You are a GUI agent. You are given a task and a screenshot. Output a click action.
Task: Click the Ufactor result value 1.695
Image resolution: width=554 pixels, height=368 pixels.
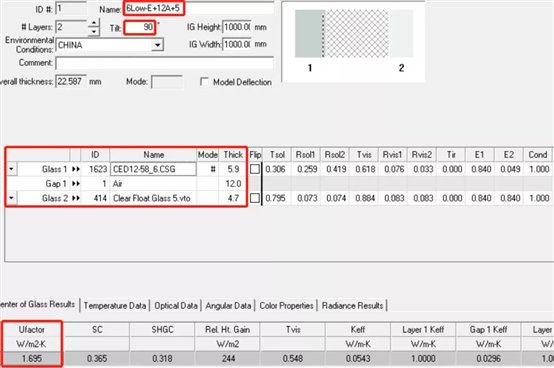32,358
